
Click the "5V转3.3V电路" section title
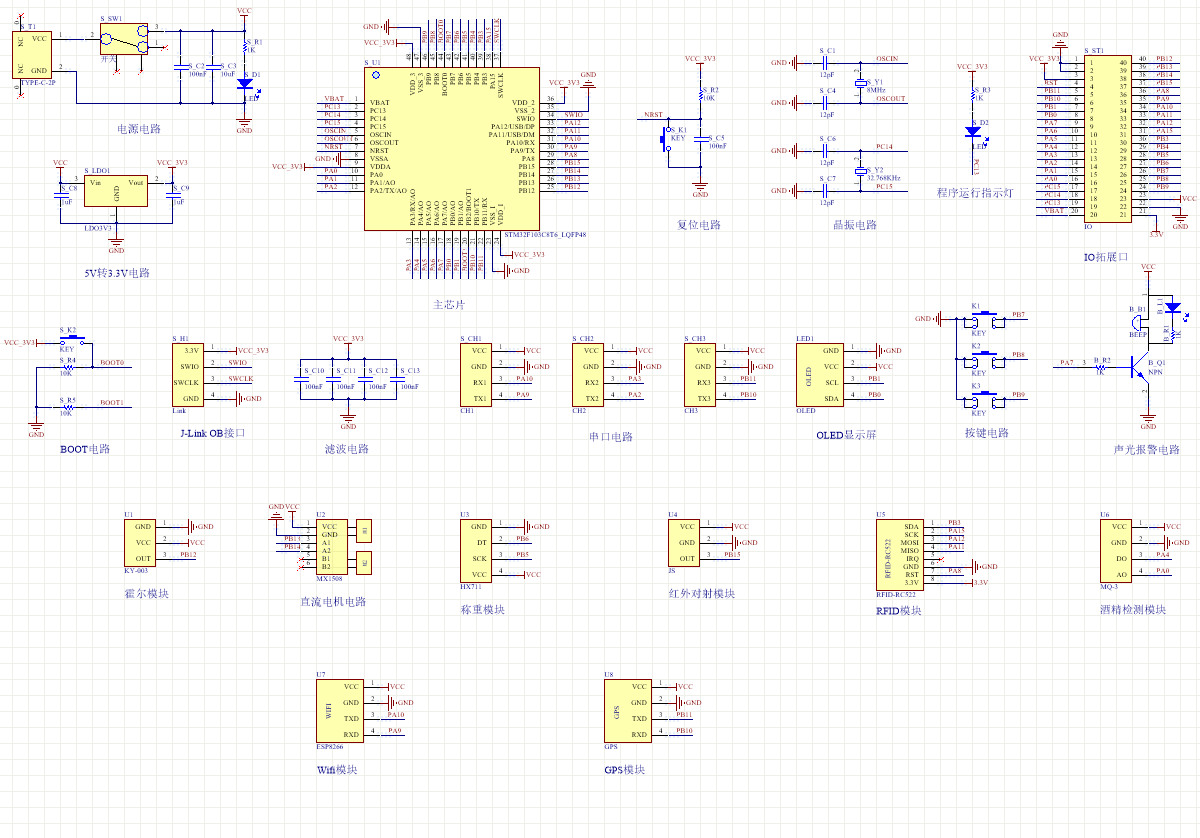117,272
